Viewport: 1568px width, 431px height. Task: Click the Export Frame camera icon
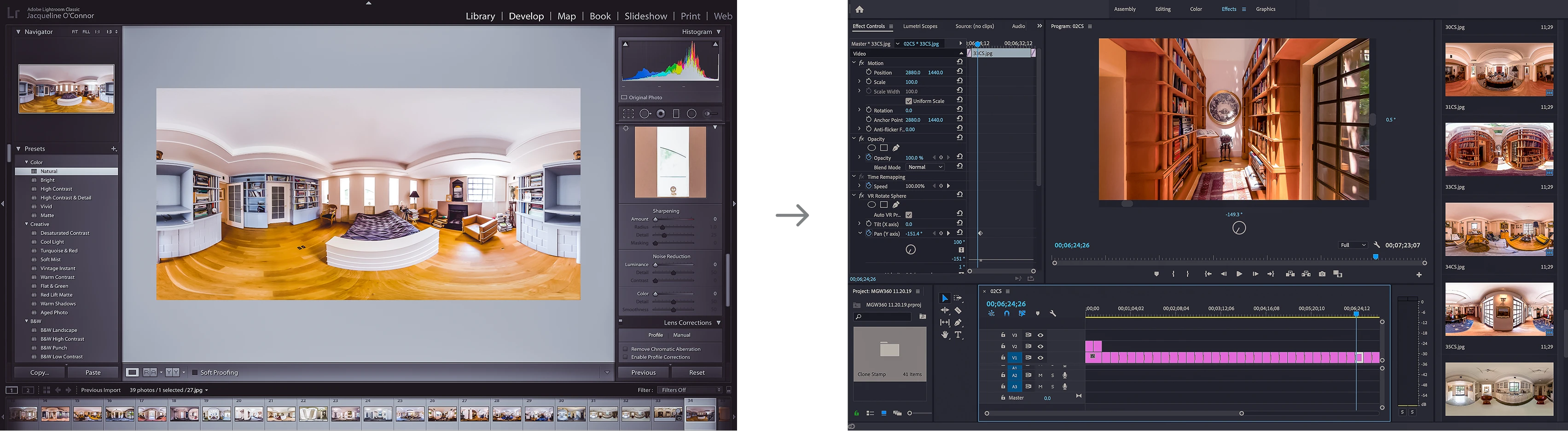1322,274
